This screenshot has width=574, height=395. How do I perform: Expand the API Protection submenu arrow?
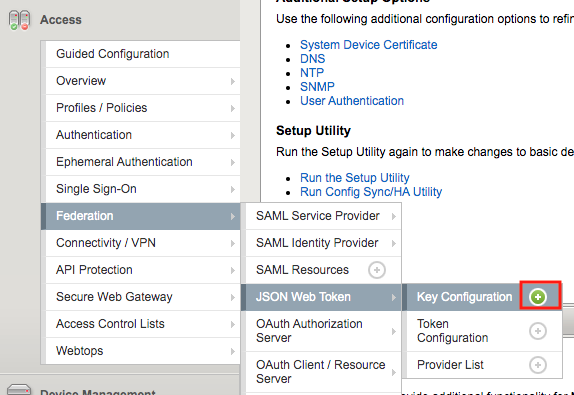[233, 271]
